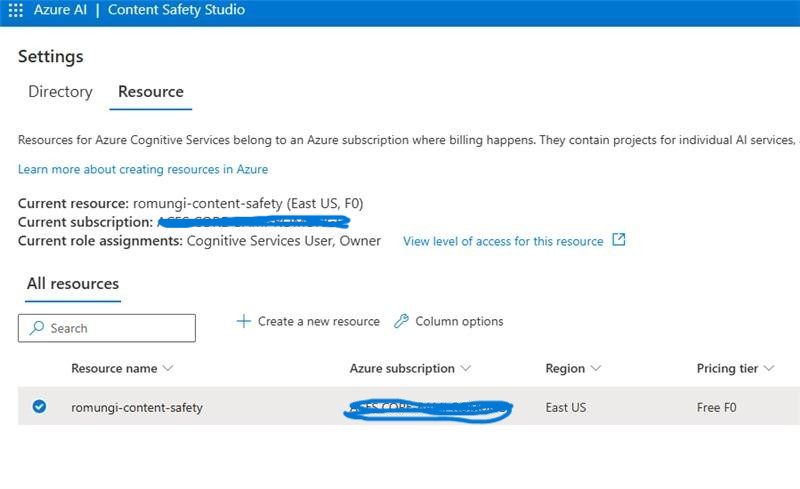Expand Pricing tier column chevron
This screenshot has height=489, width=800.
point(769,368)
